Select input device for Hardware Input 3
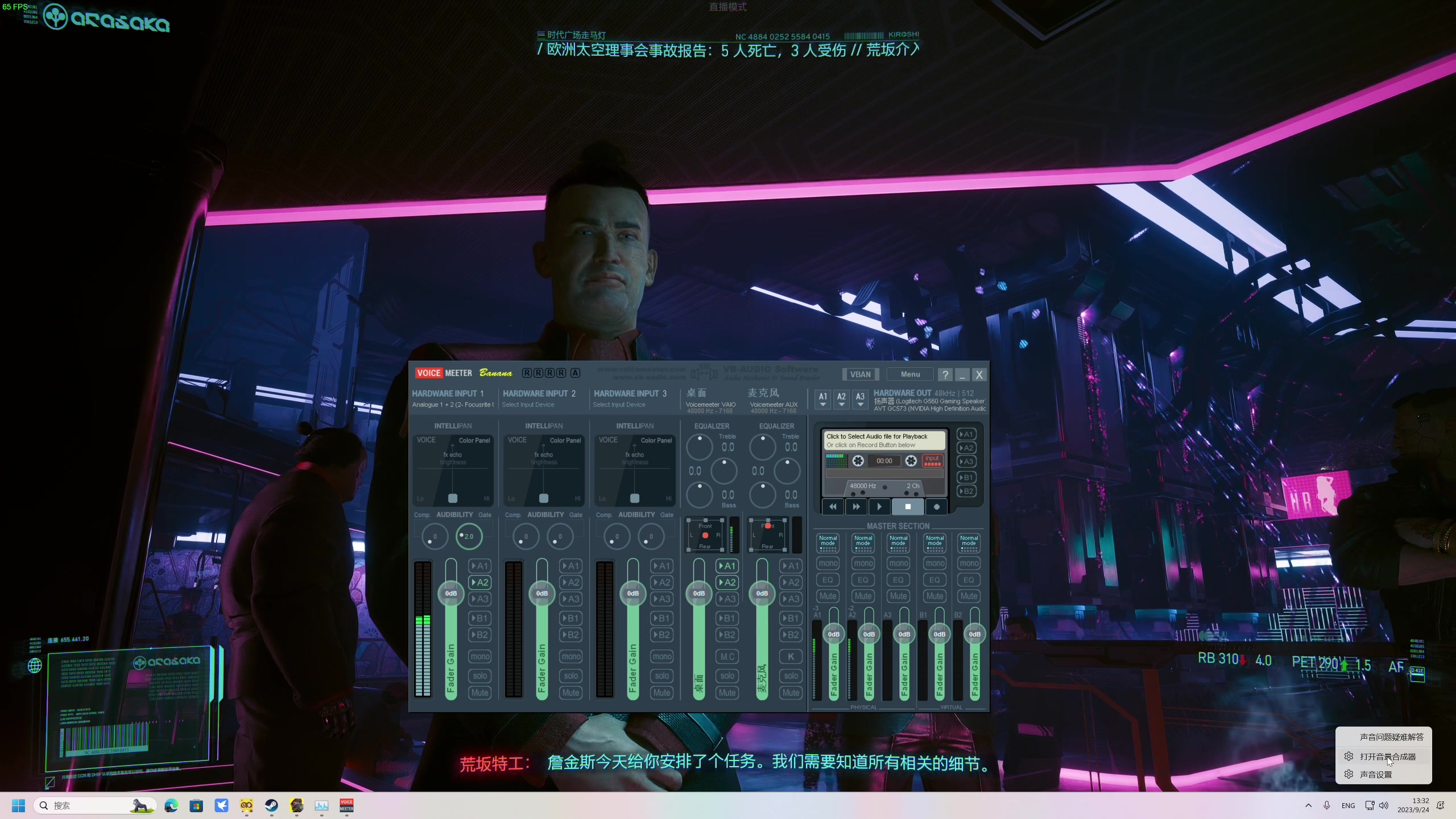Screen dimensions: 1456x819 619,405
